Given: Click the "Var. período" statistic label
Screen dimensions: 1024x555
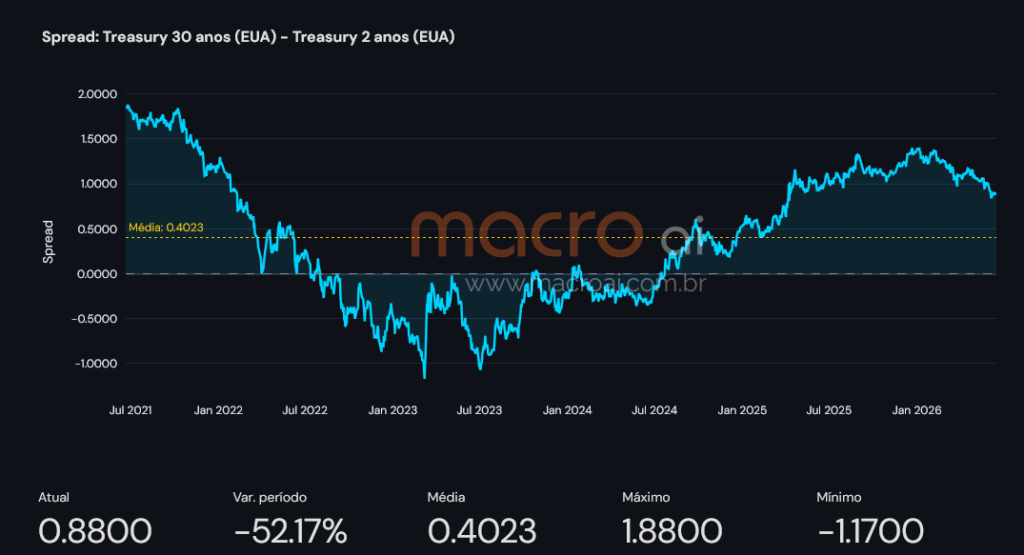Looking at the screenshot, I should tap(270, 498).
